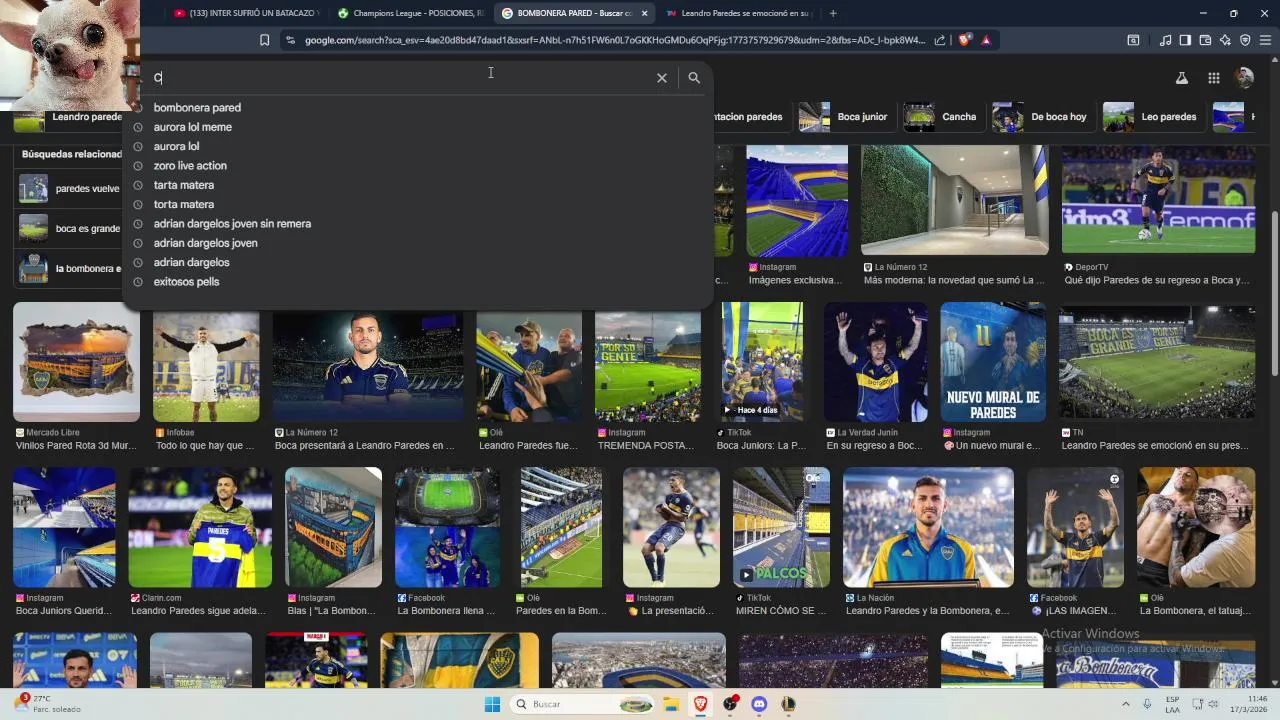Switch to Leandro Paredes se emocionó tab

point(738,13)
